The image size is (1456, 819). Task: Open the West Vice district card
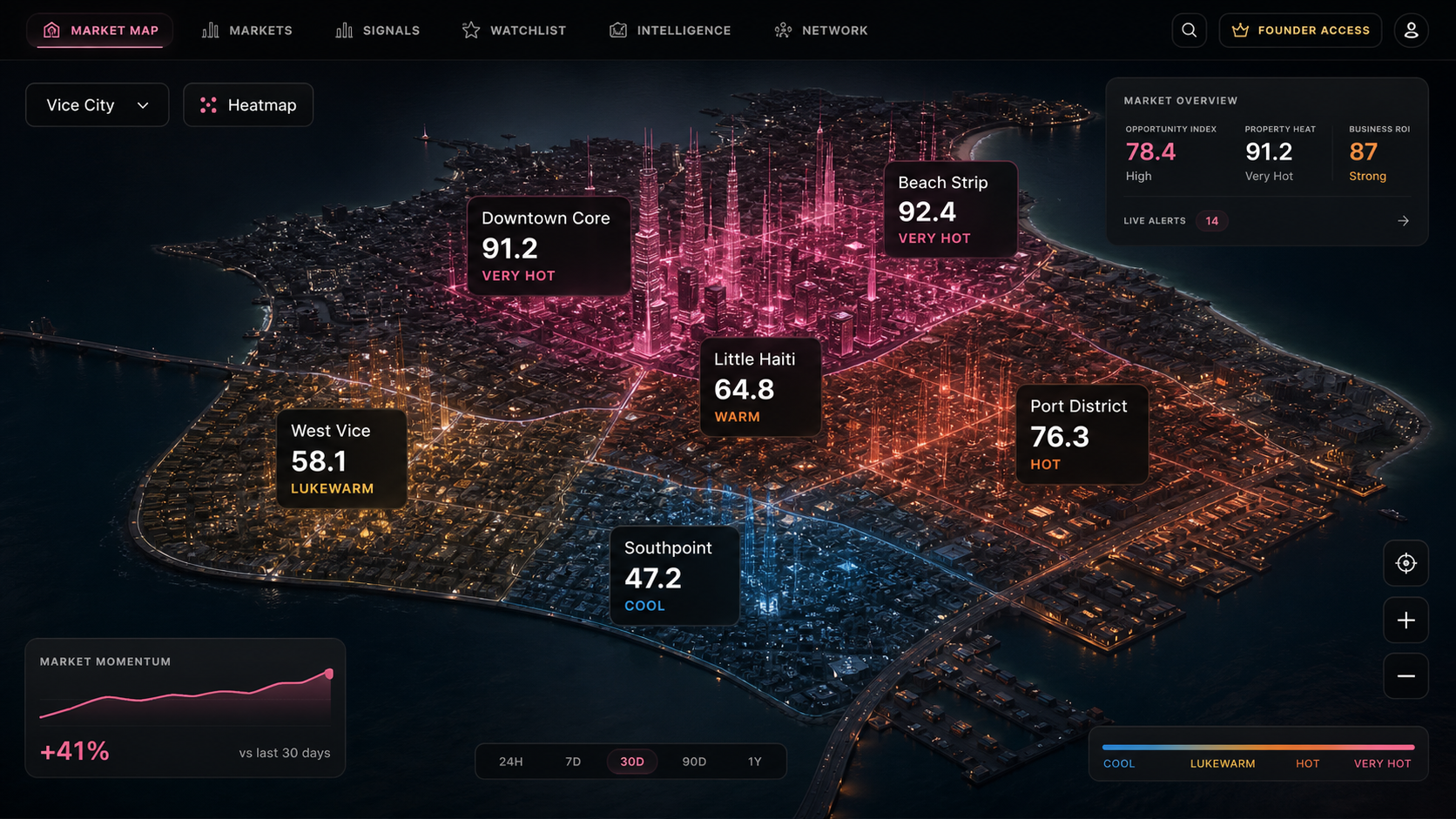click(x=341, y=459)
